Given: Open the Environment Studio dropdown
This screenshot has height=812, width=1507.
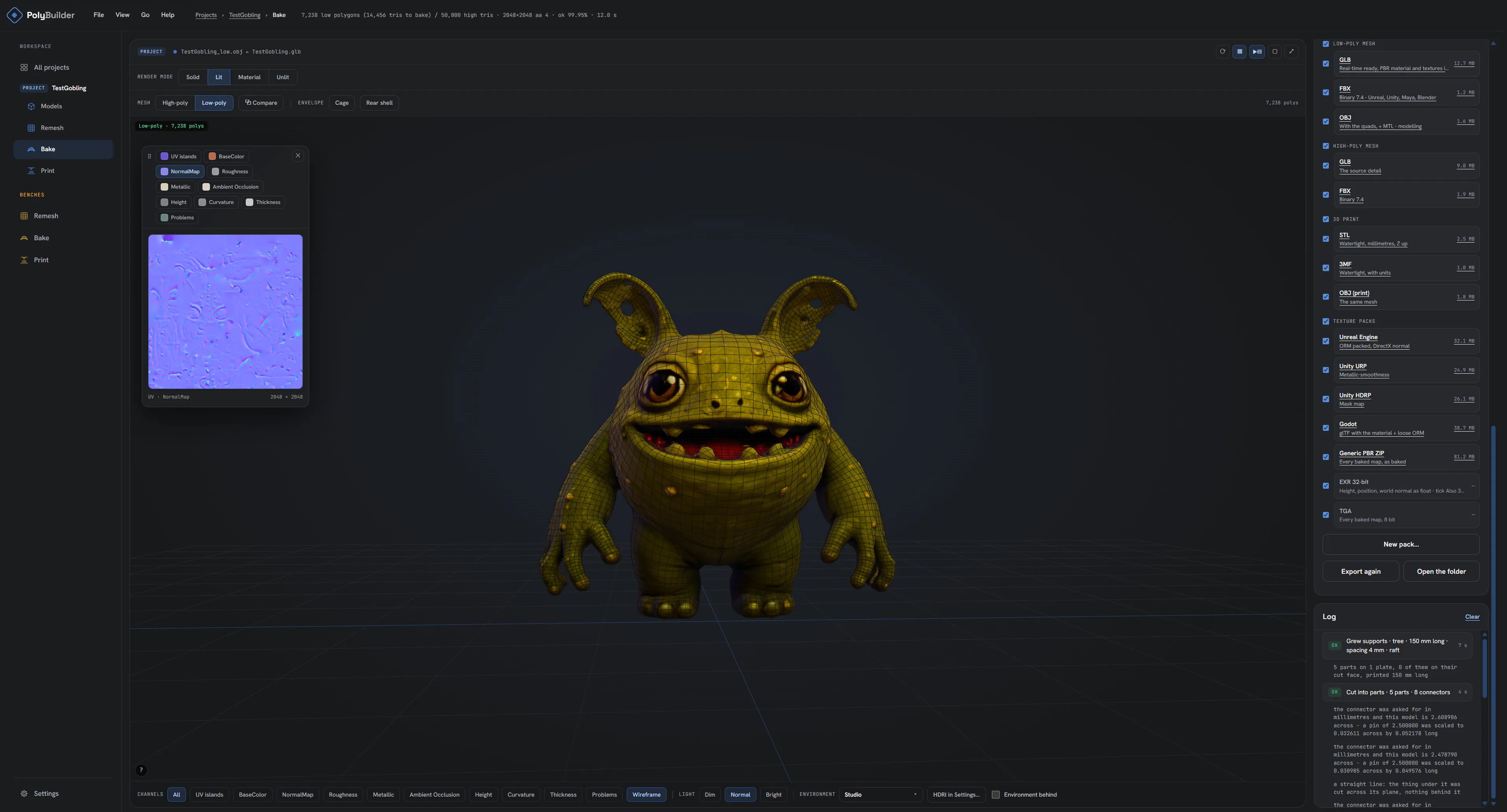Looking at the screenshot, I should [x=881, y=794].
